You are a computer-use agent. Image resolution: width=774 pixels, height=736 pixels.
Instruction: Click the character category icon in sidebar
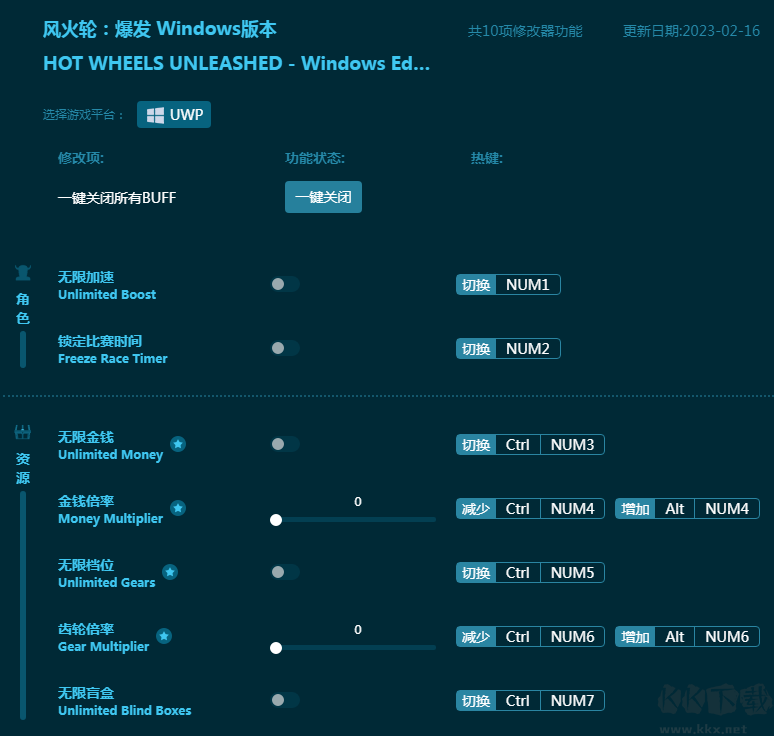tap(23, 272)
